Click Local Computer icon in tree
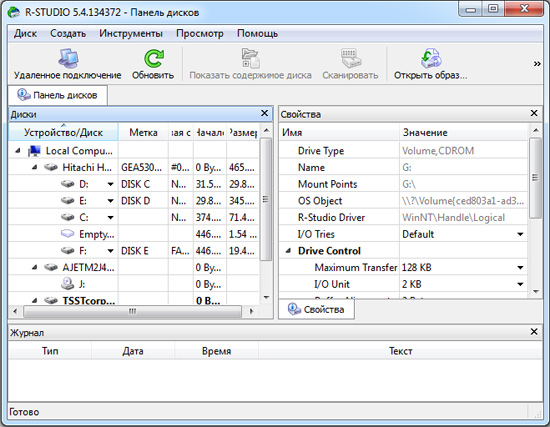Viewport: 550px width, 427px height. point(34,151)
